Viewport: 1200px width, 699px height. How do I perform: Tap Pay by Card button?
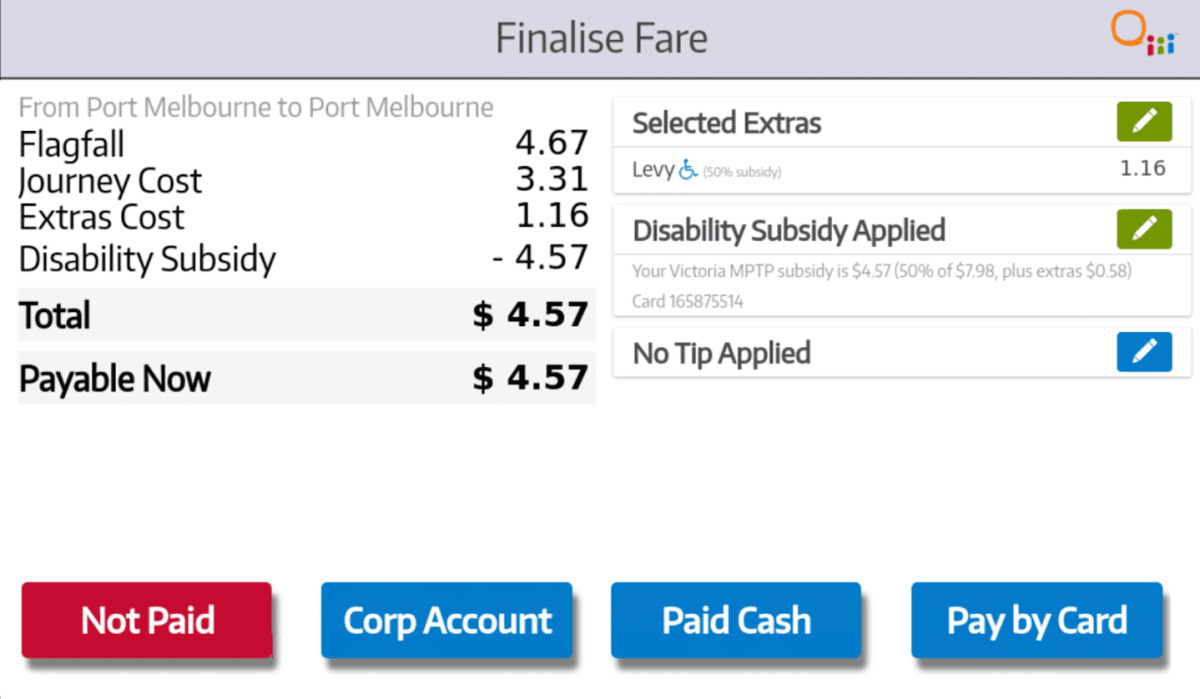[1037, 621]
